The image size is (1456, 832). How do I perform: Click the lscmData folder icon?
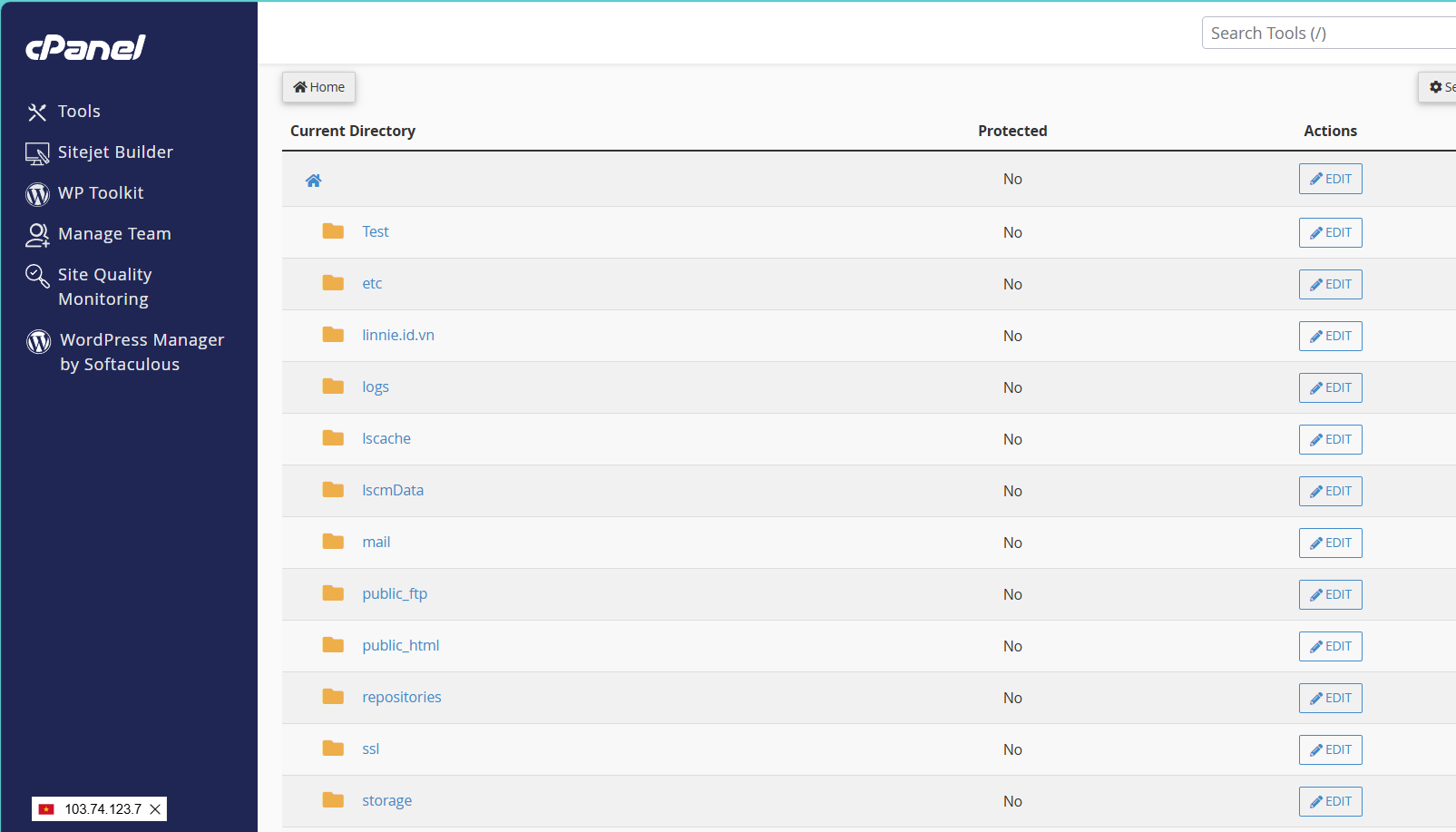(333, 490)
